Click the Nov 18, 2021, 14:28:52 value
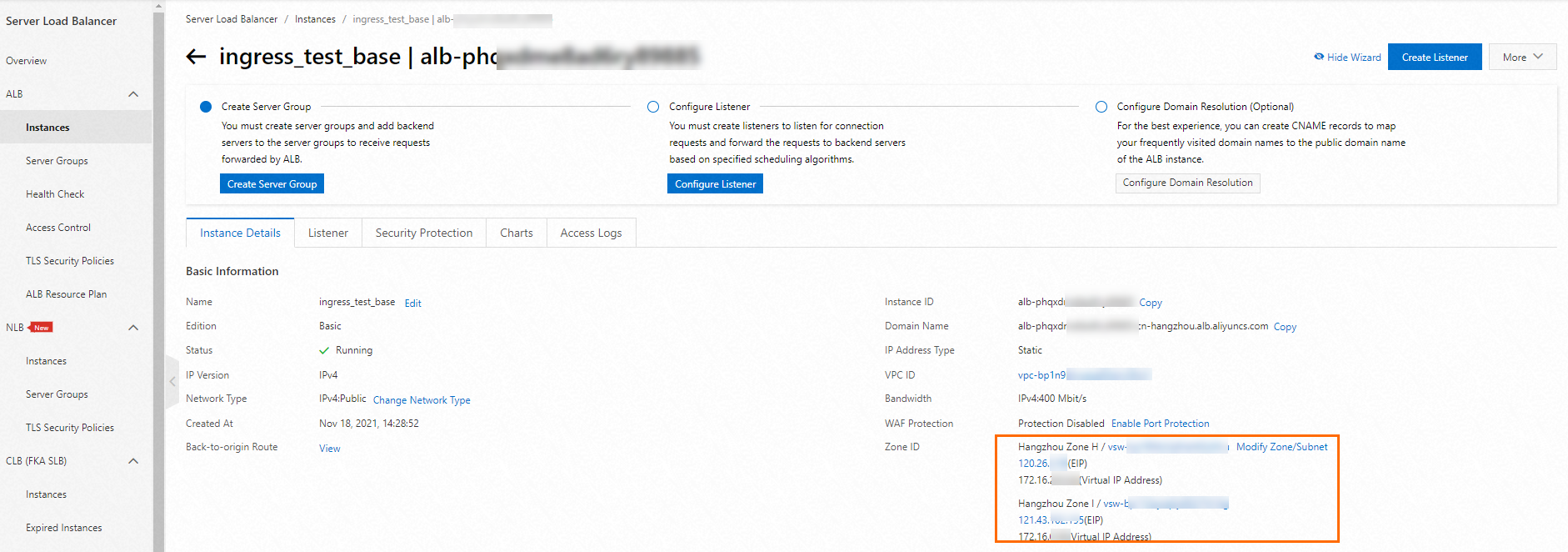 point(369,424)
